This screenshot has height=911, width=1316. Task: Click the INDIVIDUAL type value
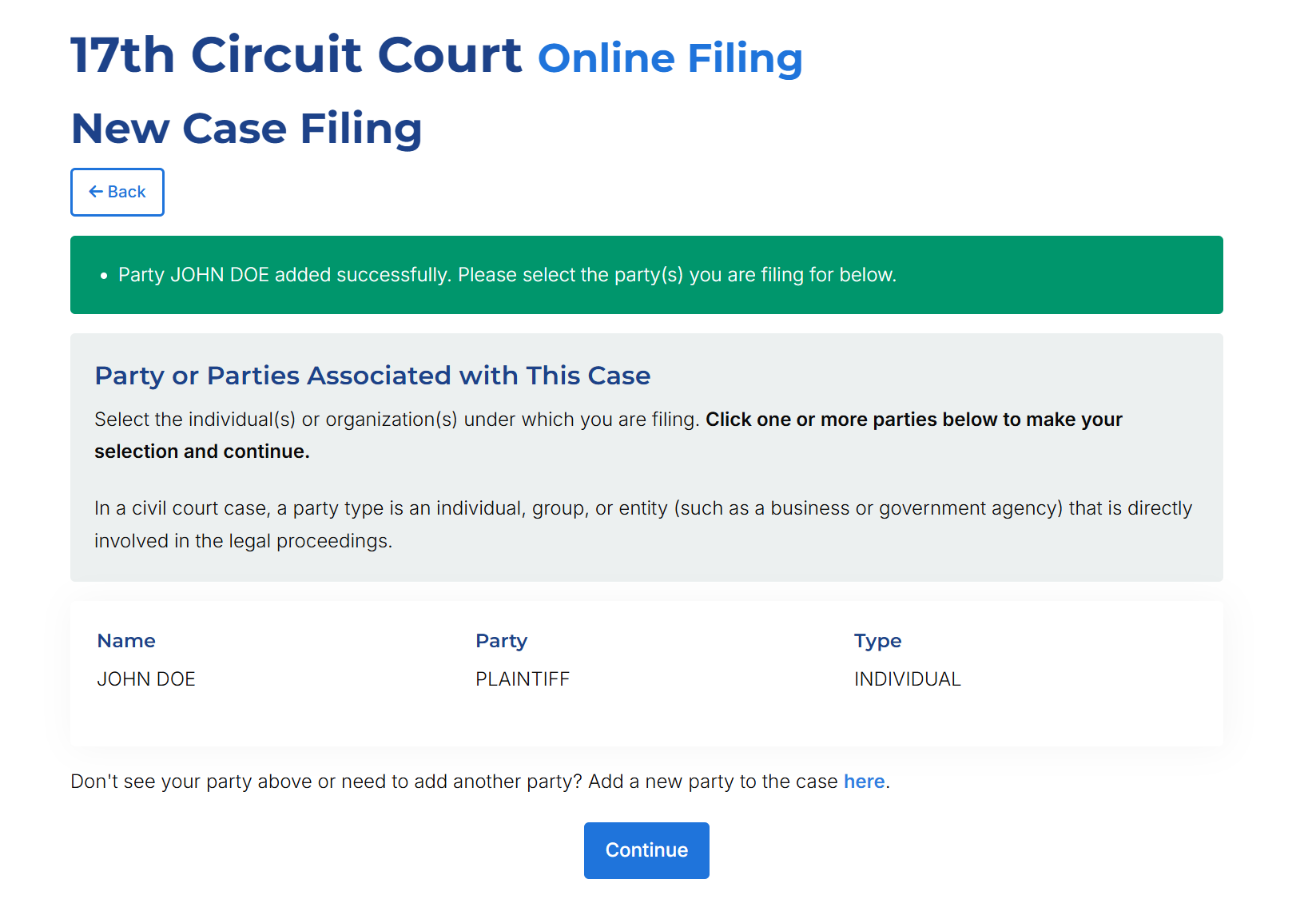(907, 679)
